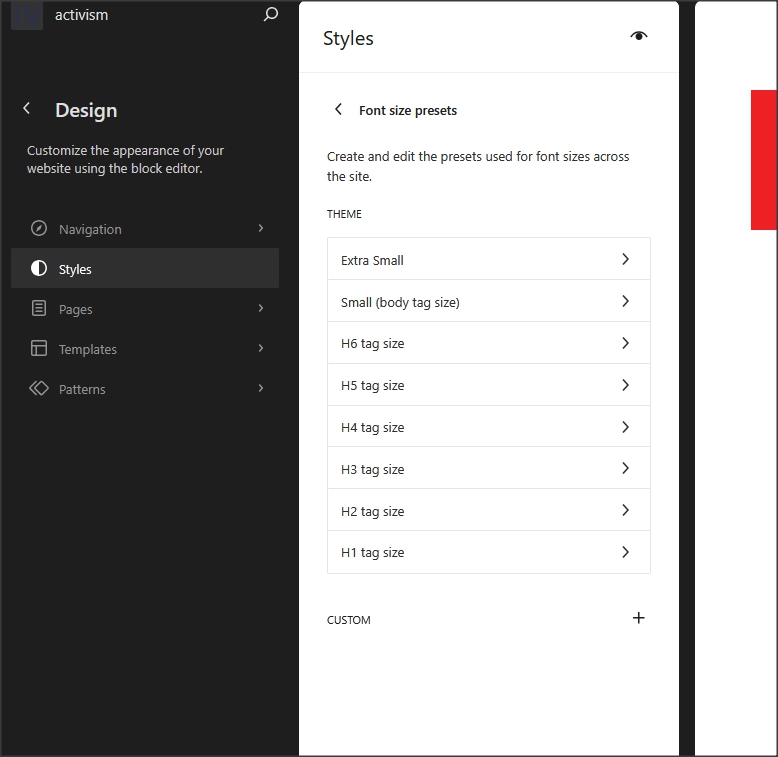Expand Templates with its chevron arrow
The width and height of the screenshot is (778, 757).
tap(261, 348)
